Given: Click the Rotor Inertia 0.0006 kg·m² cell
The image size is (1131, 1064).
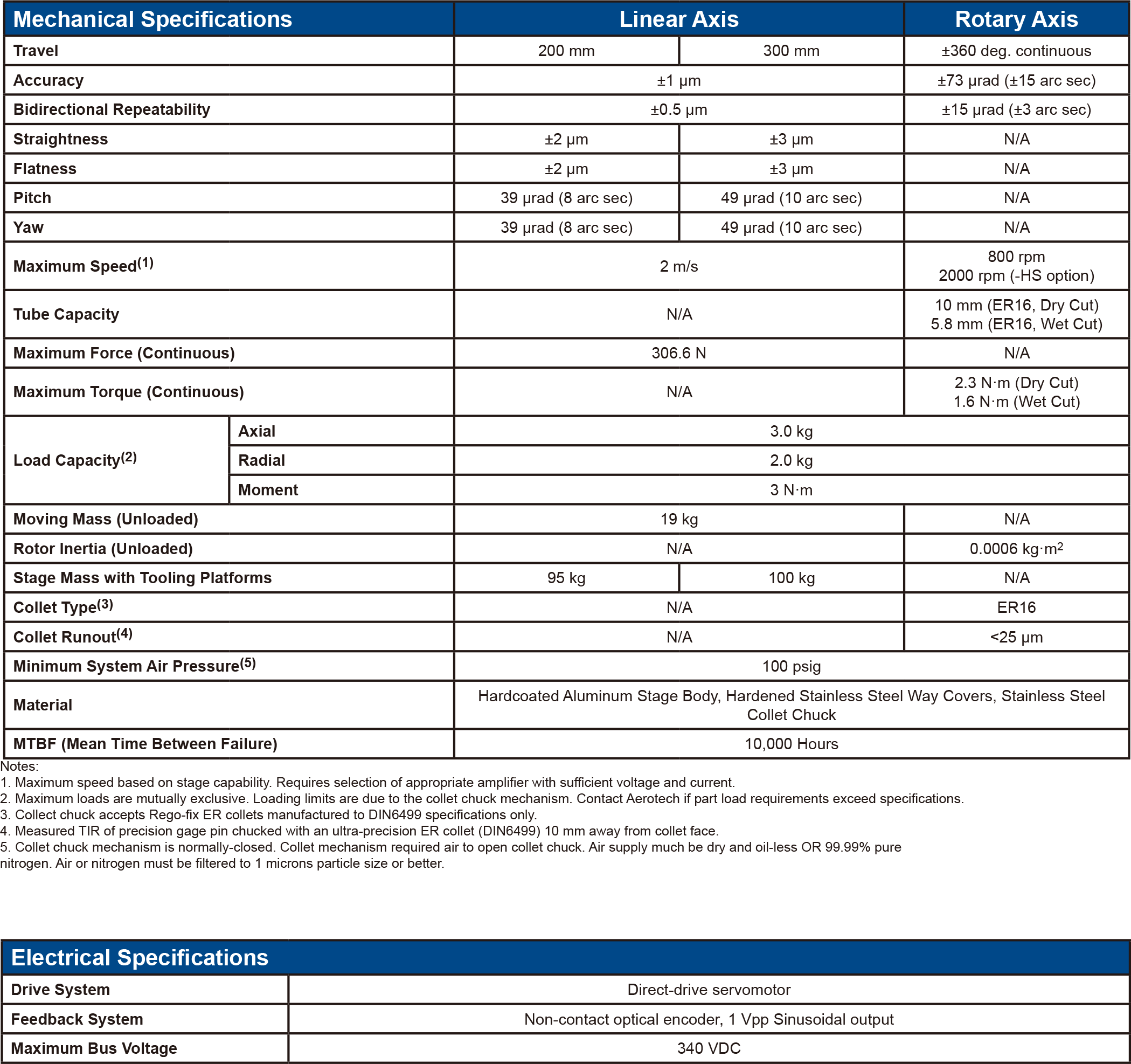Looking at the screenshot, I should coord(1016,549).
